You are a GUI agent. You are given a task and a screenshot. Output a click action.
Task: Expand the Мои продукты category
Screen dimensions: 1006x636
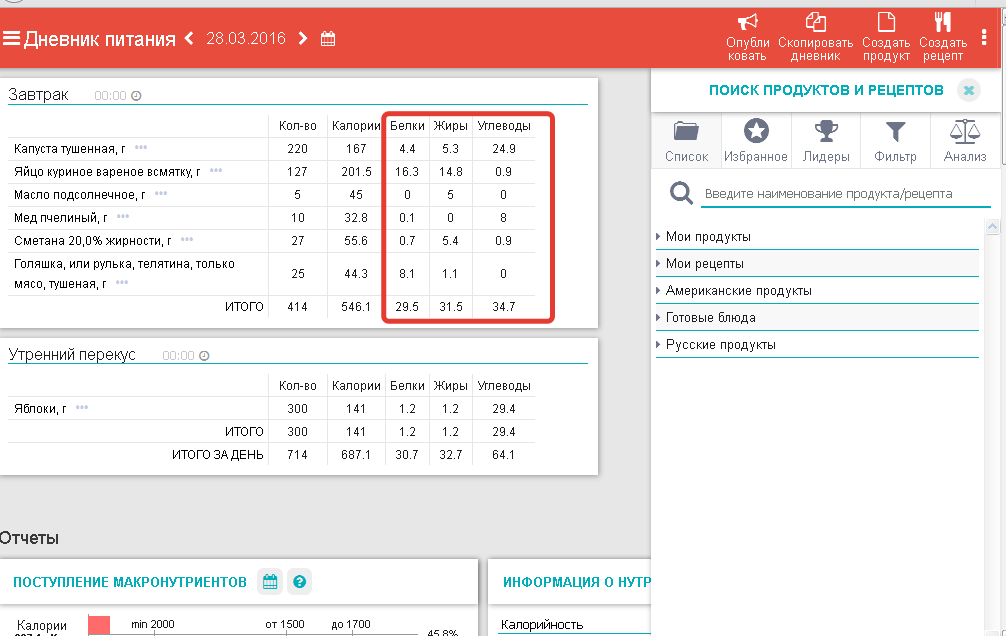tap(708, 237)
